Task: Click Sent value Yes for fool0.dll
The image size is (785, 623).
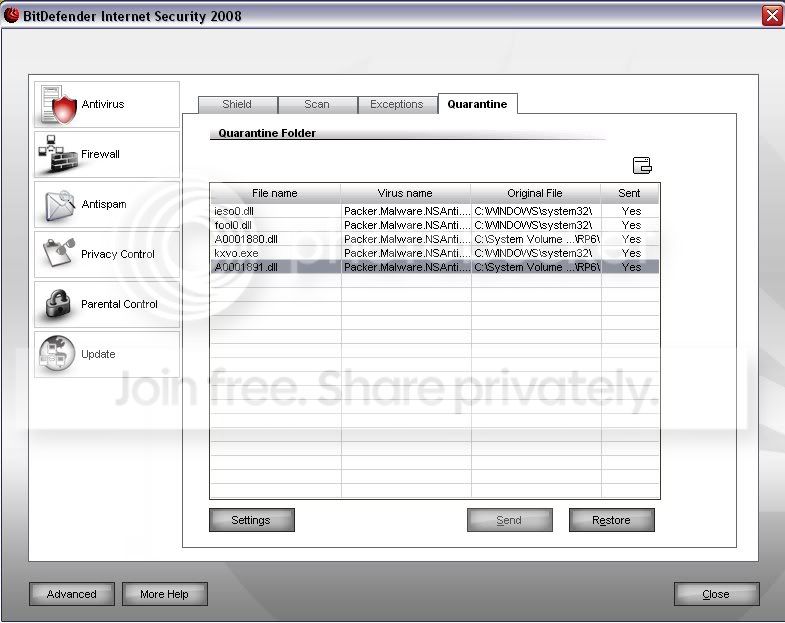Action: [x=631, y=225]
